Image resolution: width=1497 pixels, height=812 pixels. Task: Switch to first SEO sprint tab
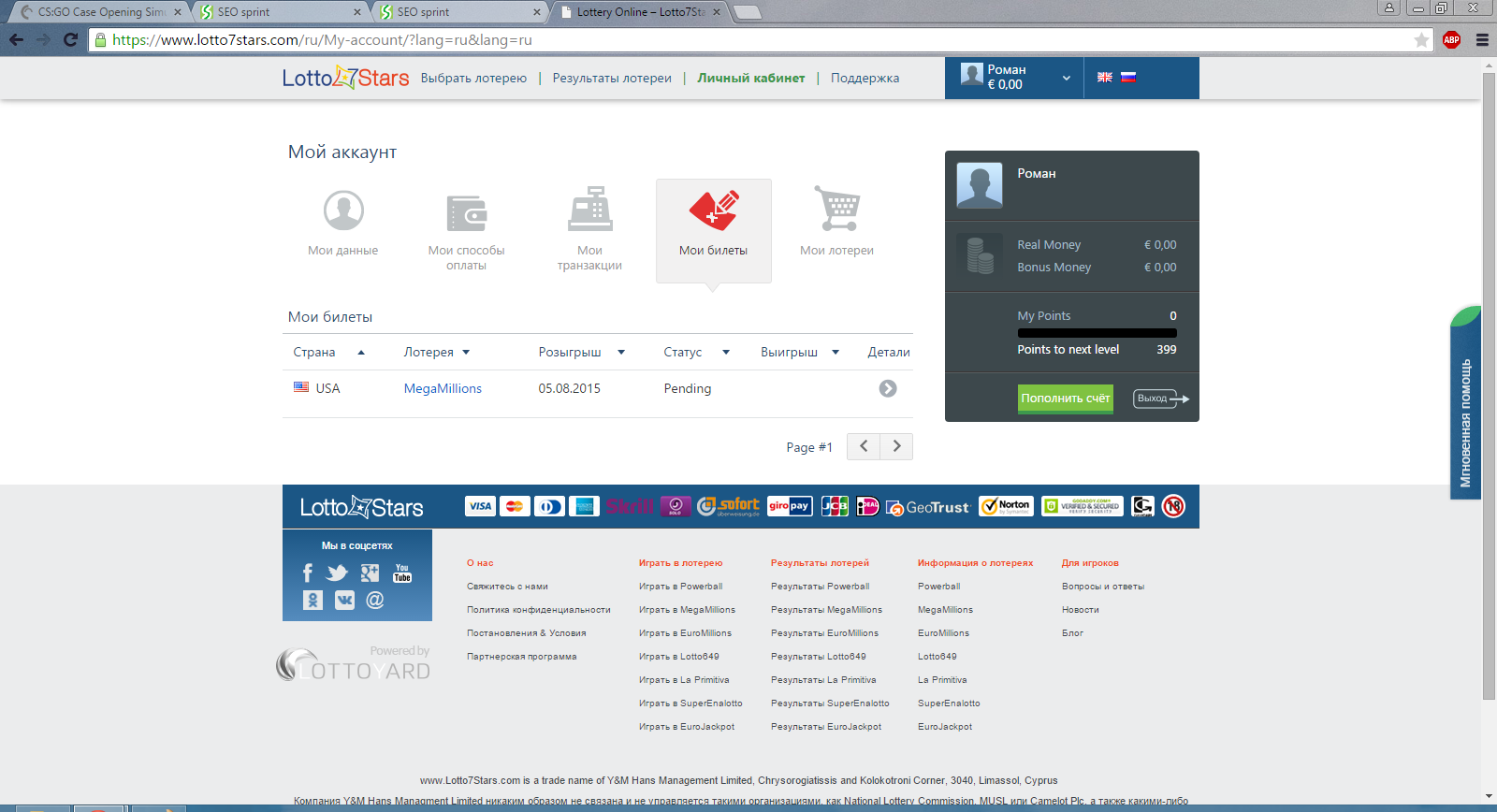click(279, 12)
